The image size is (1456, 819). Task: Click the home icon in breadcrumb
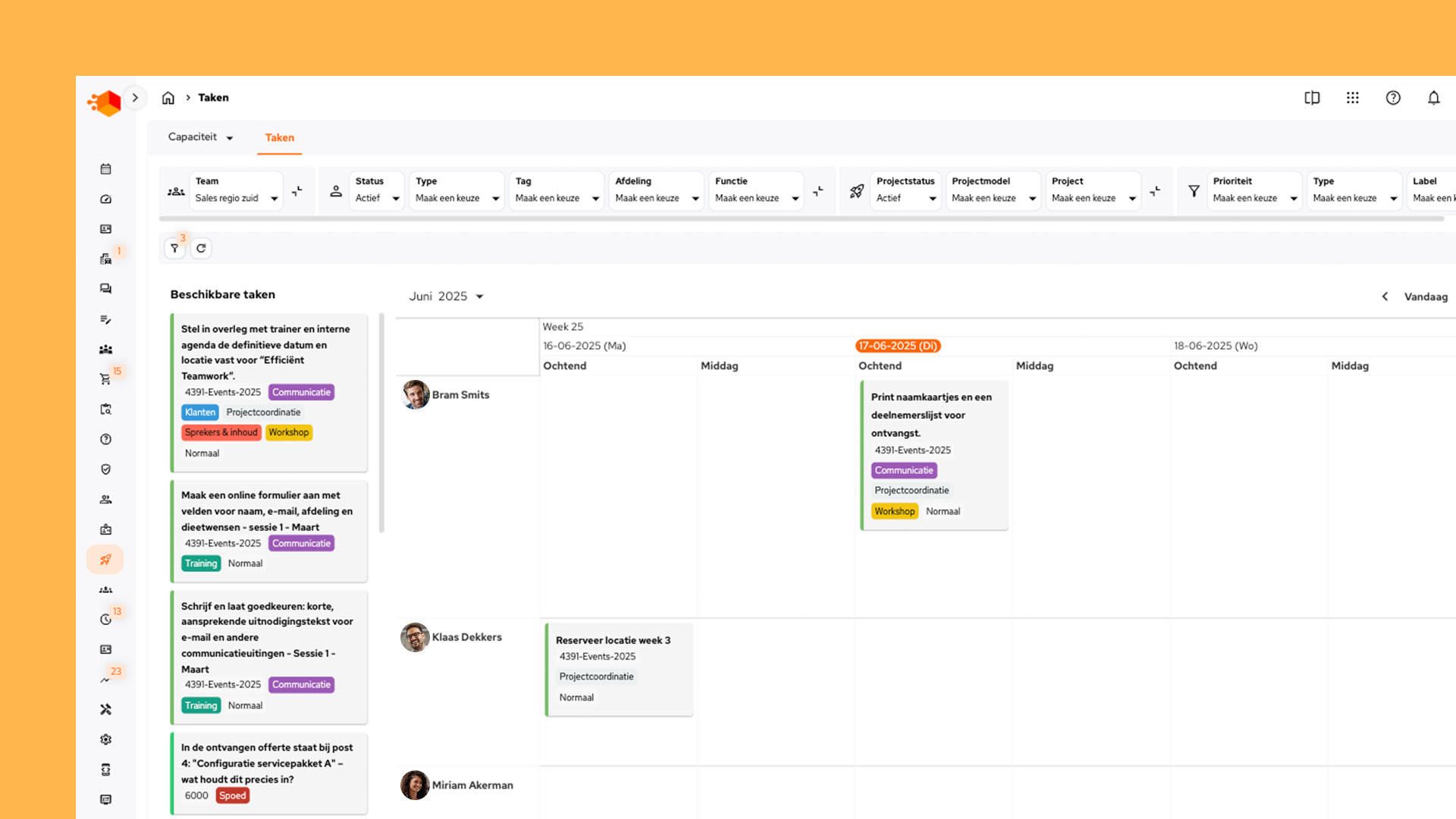(168, 98)
